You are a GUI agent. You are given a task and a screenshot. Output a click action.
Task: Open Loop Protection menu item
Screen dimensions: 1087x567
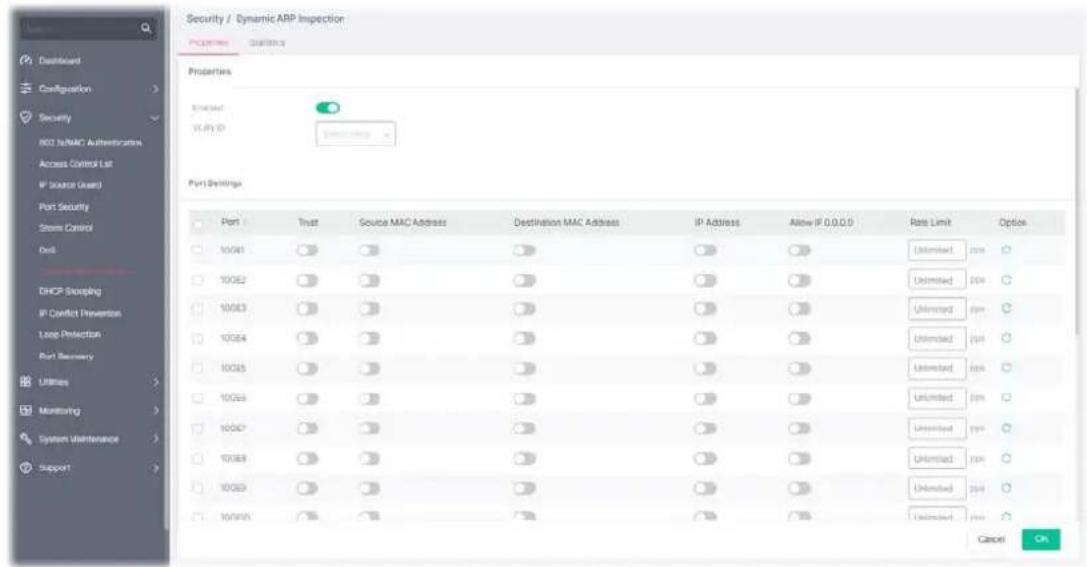(x=70, y=334)
